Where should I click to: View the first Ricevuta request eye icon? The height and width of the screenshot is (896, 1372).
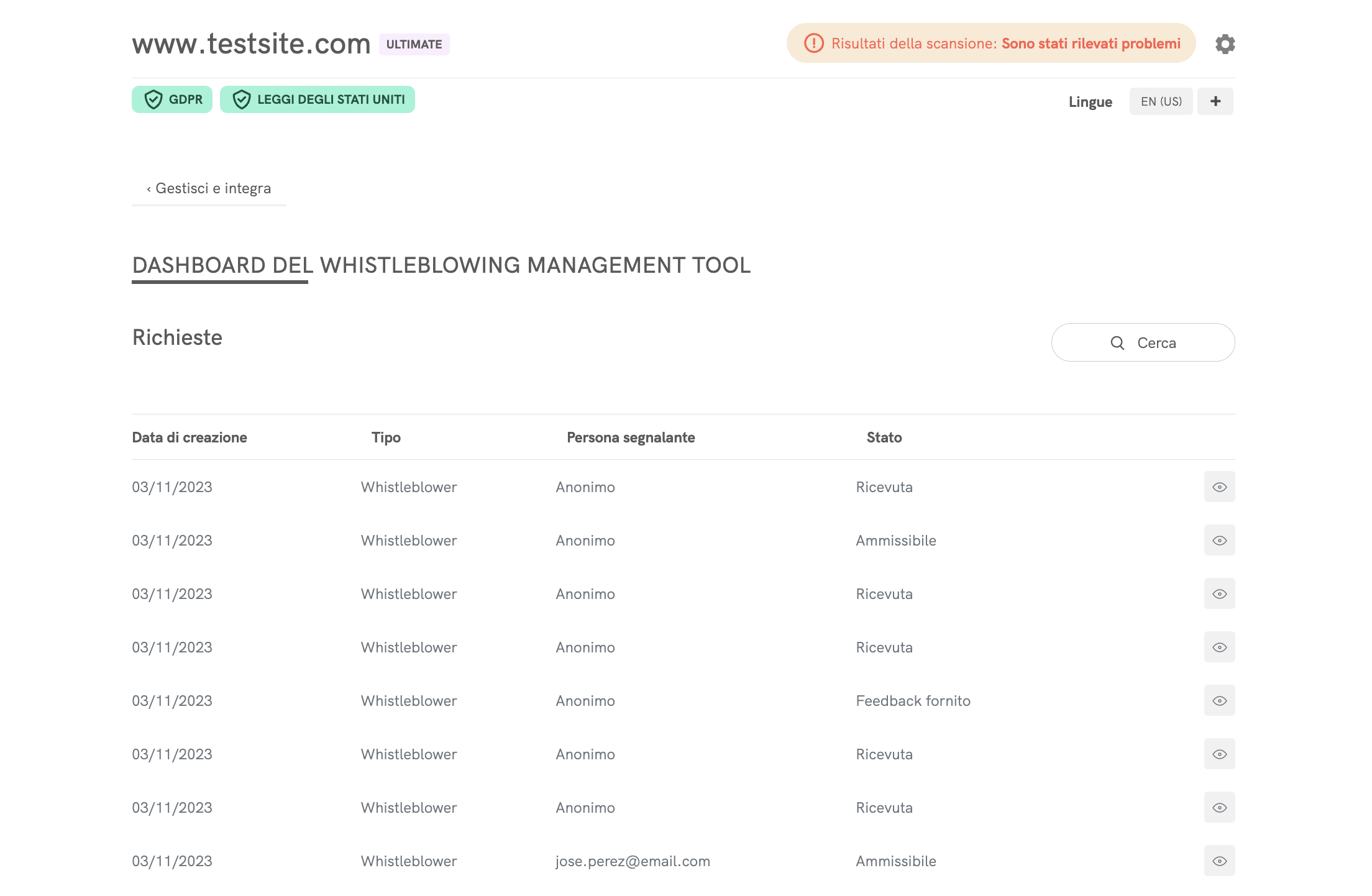[x=1219, y=487]
